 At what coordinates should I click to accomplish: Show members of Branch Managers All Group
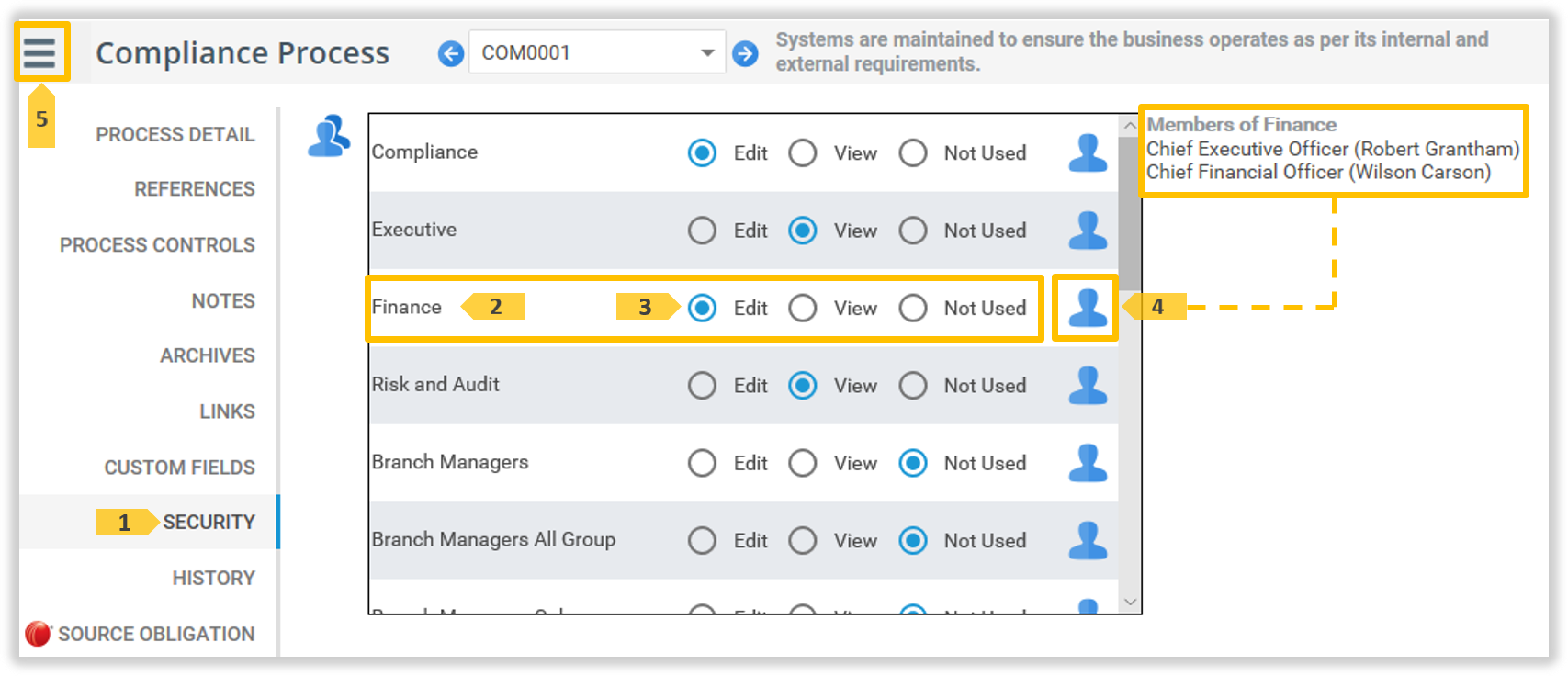pyautogui.click(x=1088, y=540)
